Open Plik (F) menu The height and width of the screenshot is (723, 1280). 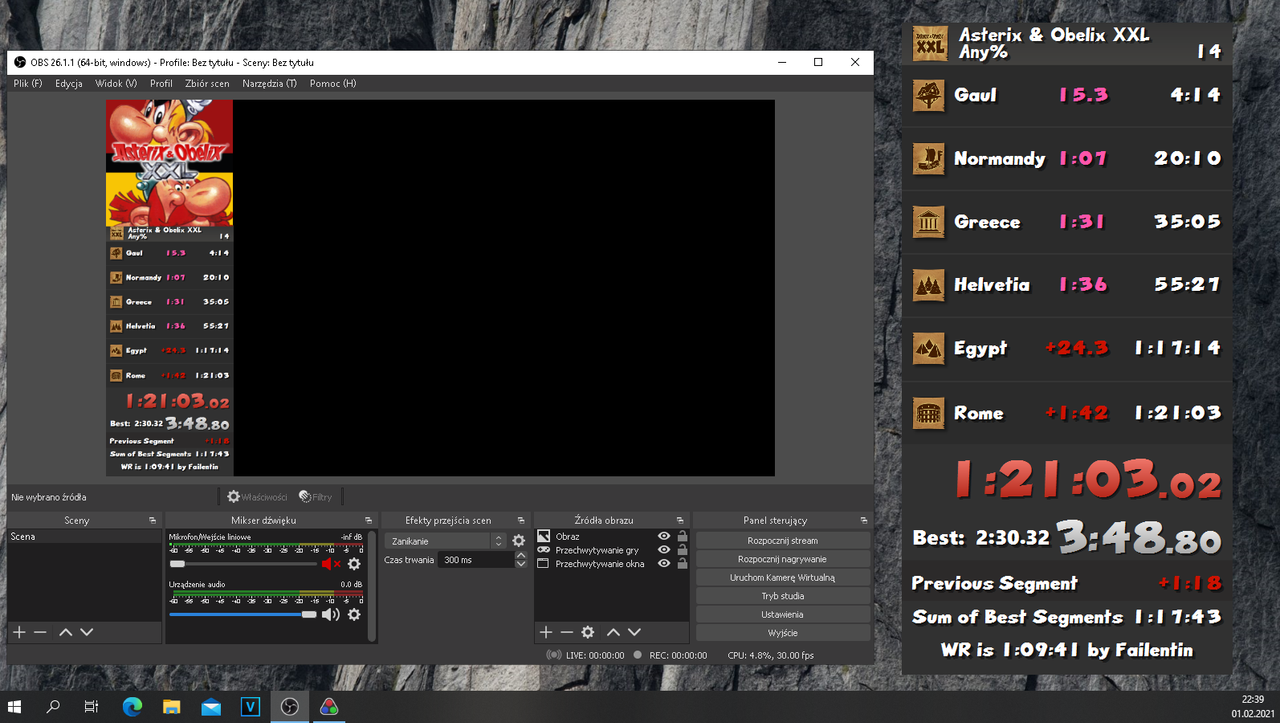(28, 84)
